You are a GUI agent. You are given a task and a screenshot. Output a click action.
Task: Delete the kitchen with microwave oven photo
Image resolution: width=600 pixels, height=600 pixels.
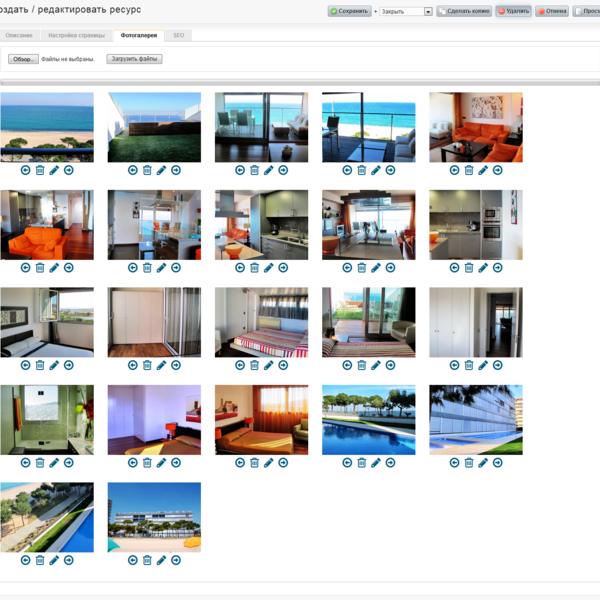pos(469,268)
